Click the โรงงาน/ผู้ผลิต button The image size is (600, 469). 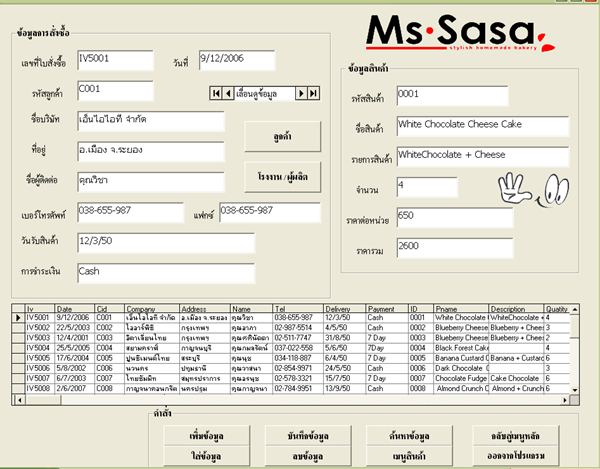pyautogui.click(x=282, y=177)
